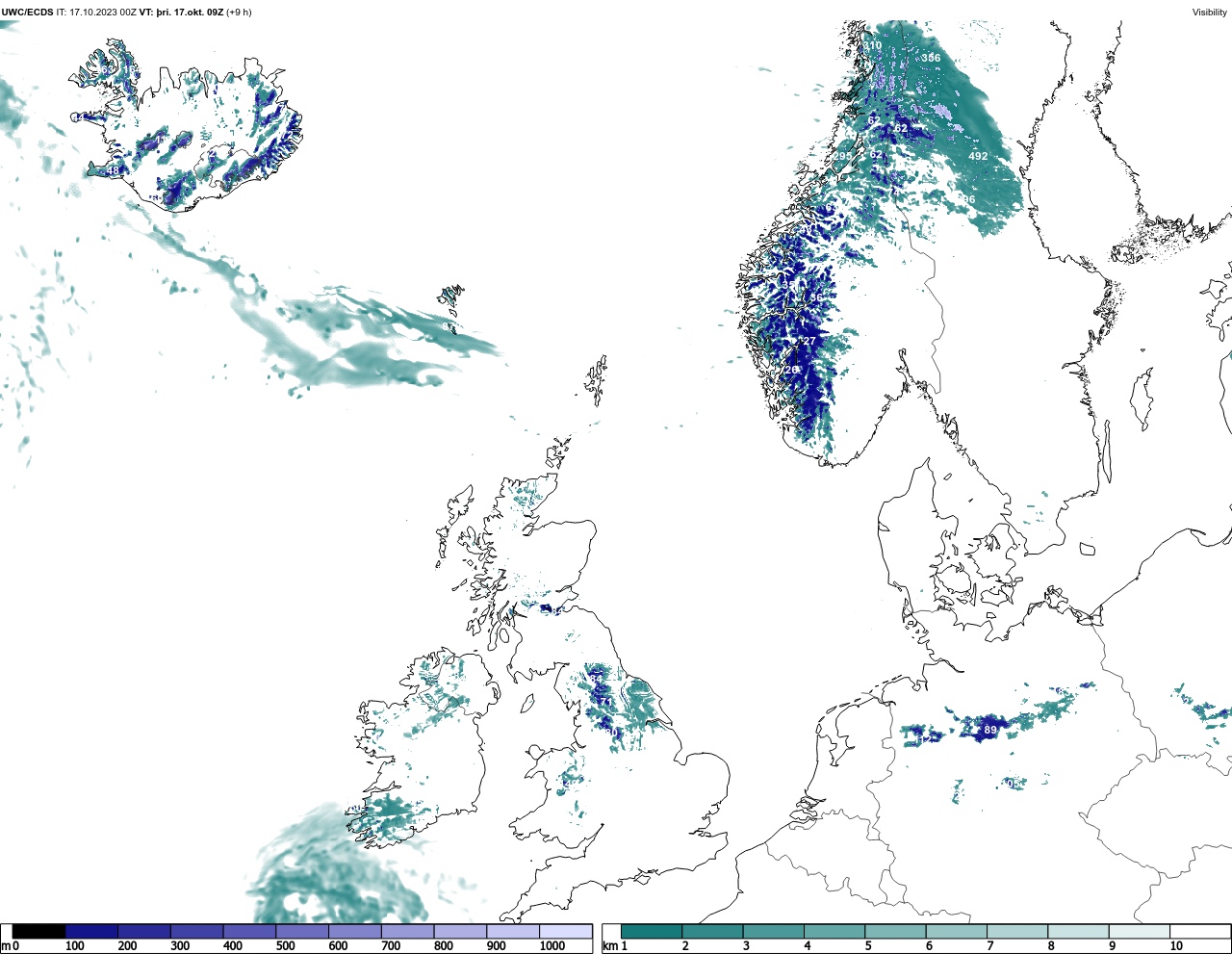
Task: Click the '500' meter legend label
Action: tap(286, 946)
